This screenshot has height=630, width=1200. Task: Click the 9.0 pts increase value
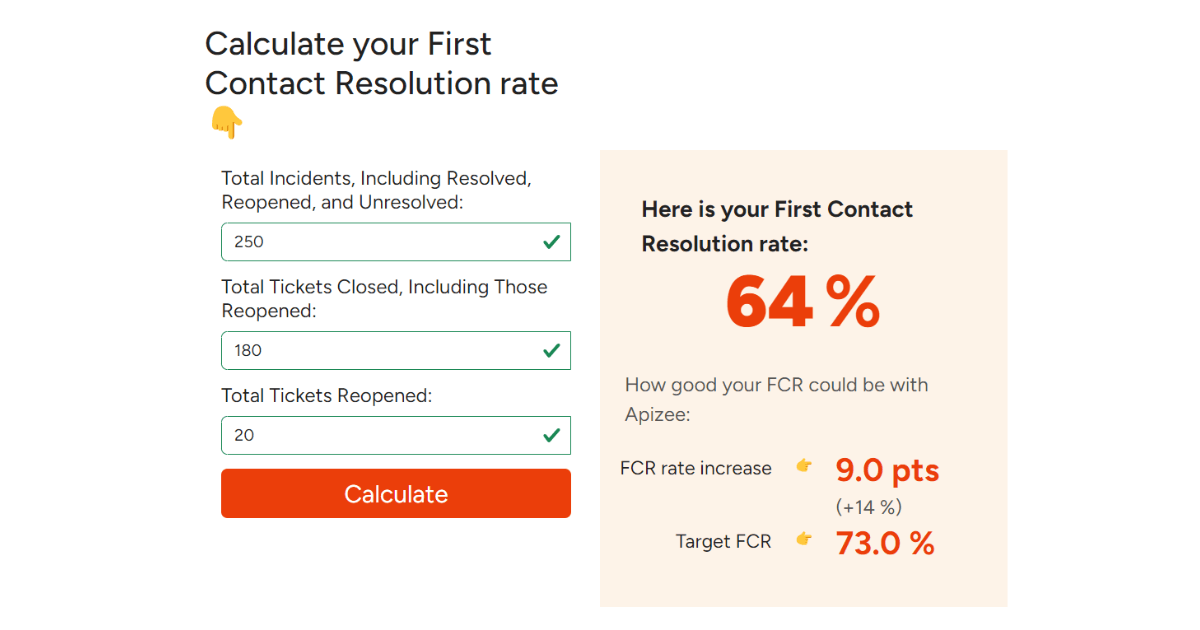887,469
